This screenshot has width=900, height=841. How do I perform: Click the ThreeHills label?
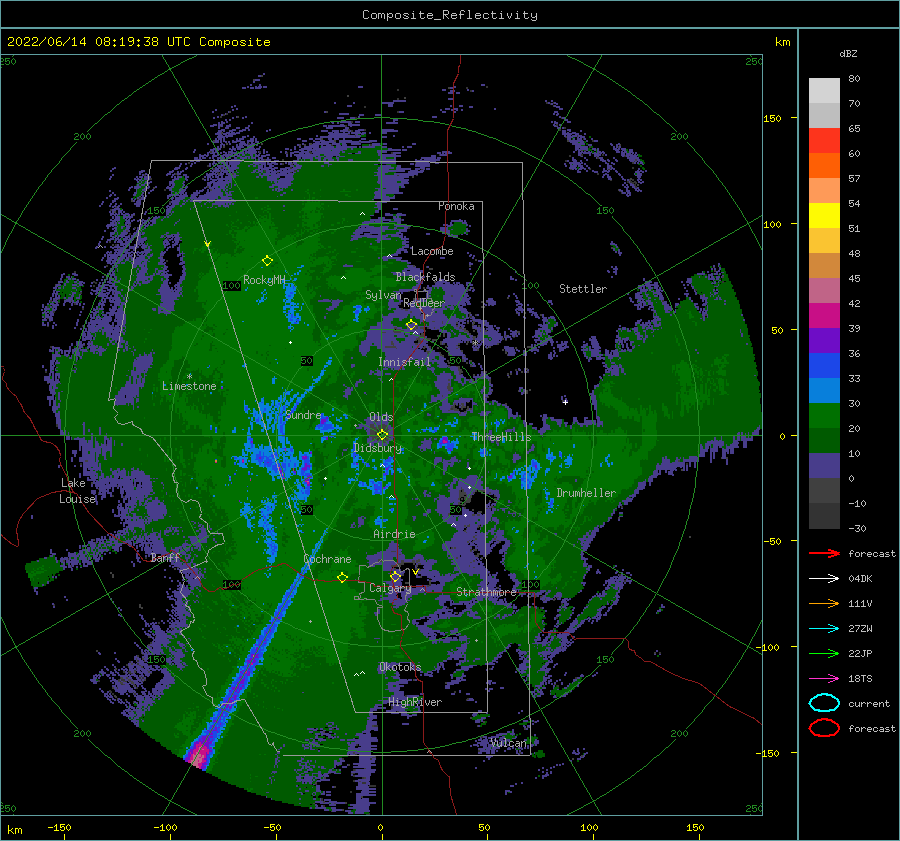click(501, 437)
